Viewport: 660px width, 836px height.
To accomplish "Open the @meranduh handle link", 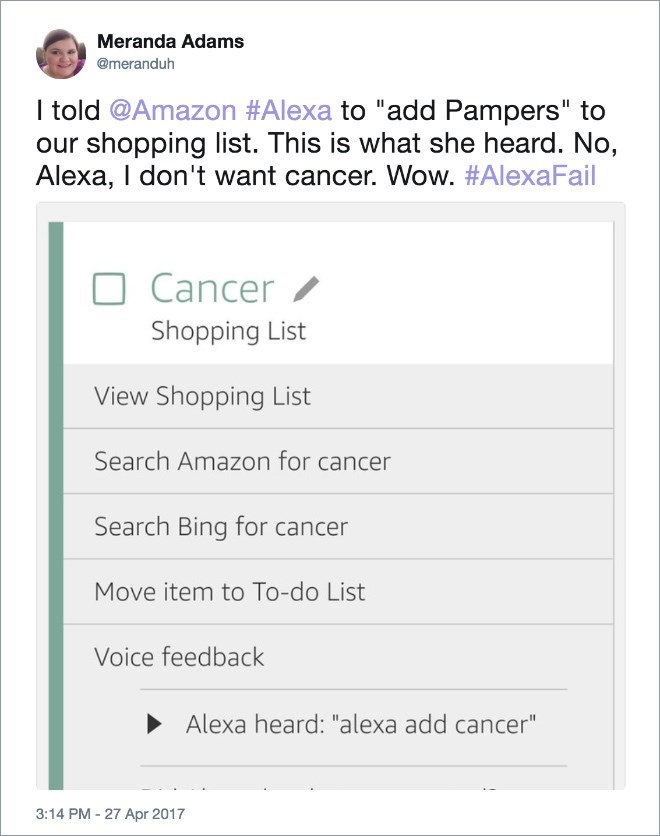I will (135, 64).
